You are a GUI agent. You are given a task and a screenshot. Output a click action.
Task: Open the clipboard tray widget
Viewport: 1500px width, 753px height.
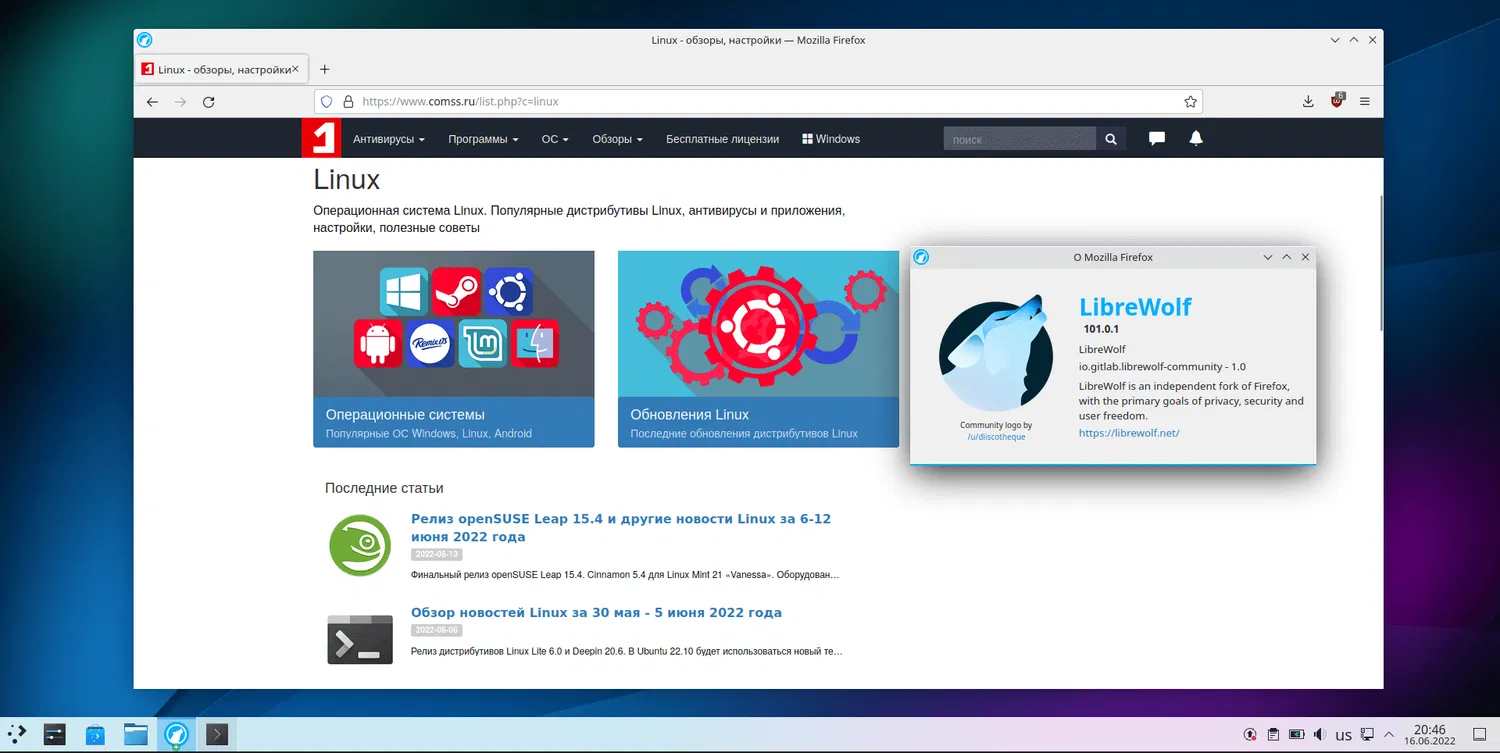(x=1273, y=735)
